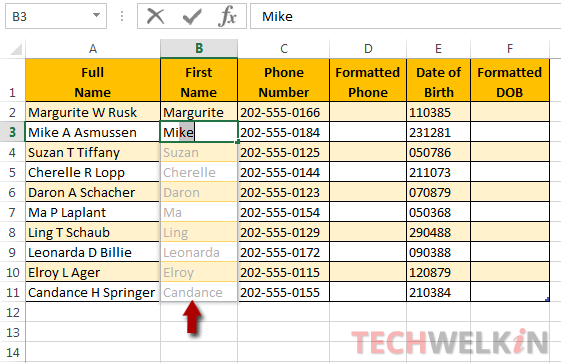Image resolution: width=561 pixels, height=363 pixels.
Task: Select column D header
Action: [368, 48]
